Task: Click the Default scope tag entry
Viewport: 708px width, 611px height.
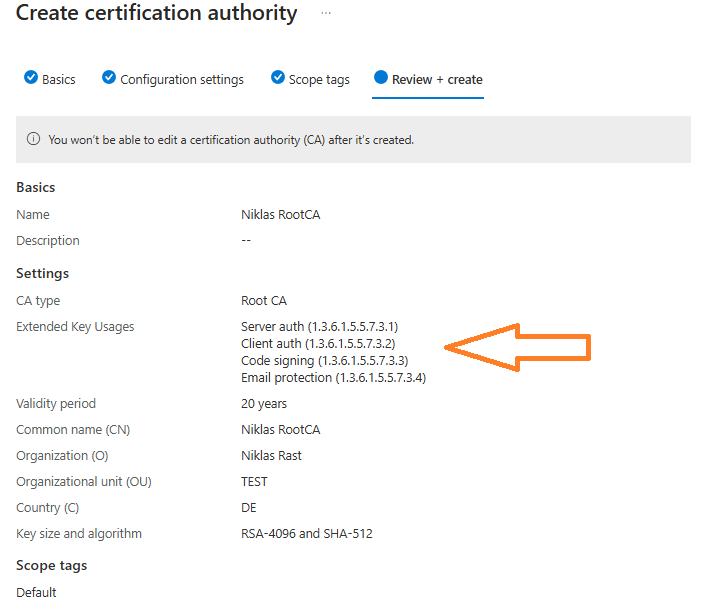Action: click(x=36, y=592)
